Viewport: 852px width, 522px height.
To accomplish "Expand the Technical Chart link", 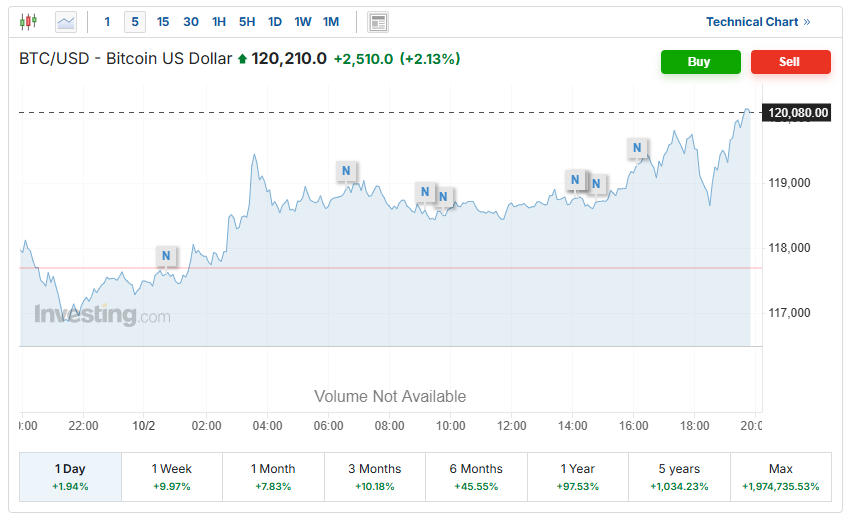I will (758, 22).
